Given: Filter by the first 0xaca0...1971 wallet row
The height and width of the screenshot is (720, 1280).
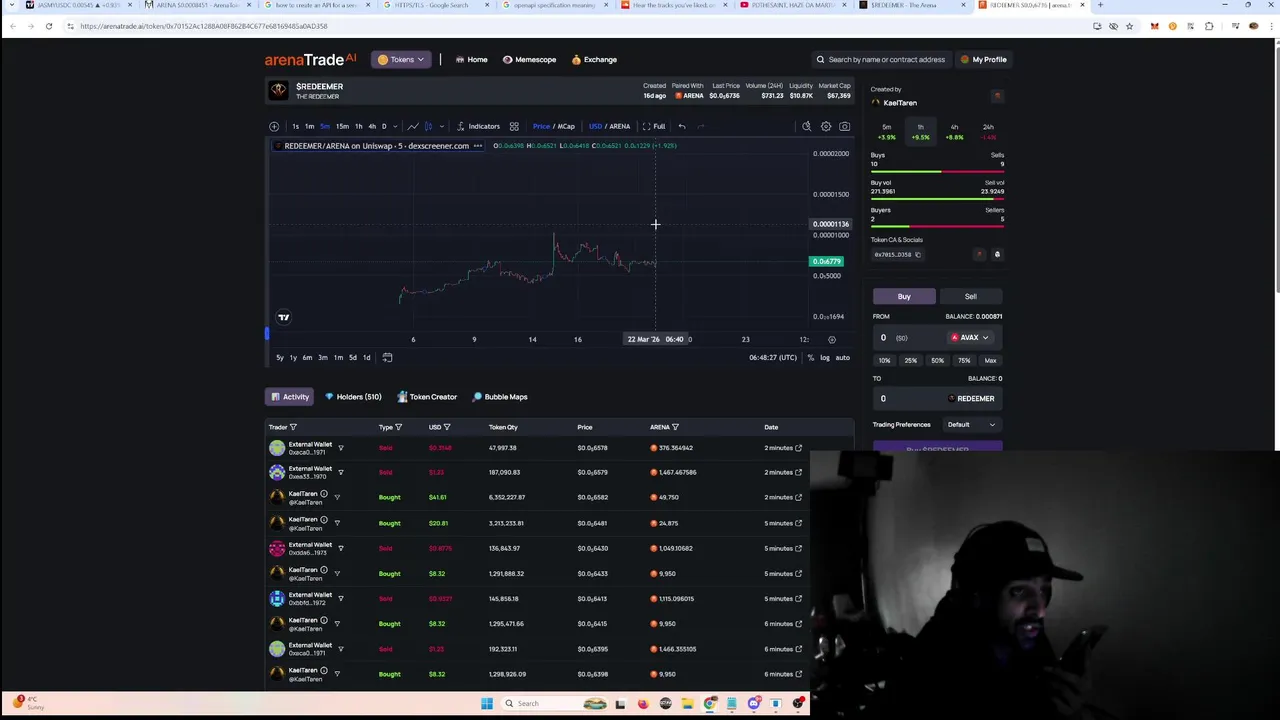Looking at the screenshot, I should (x=340, y=448).
